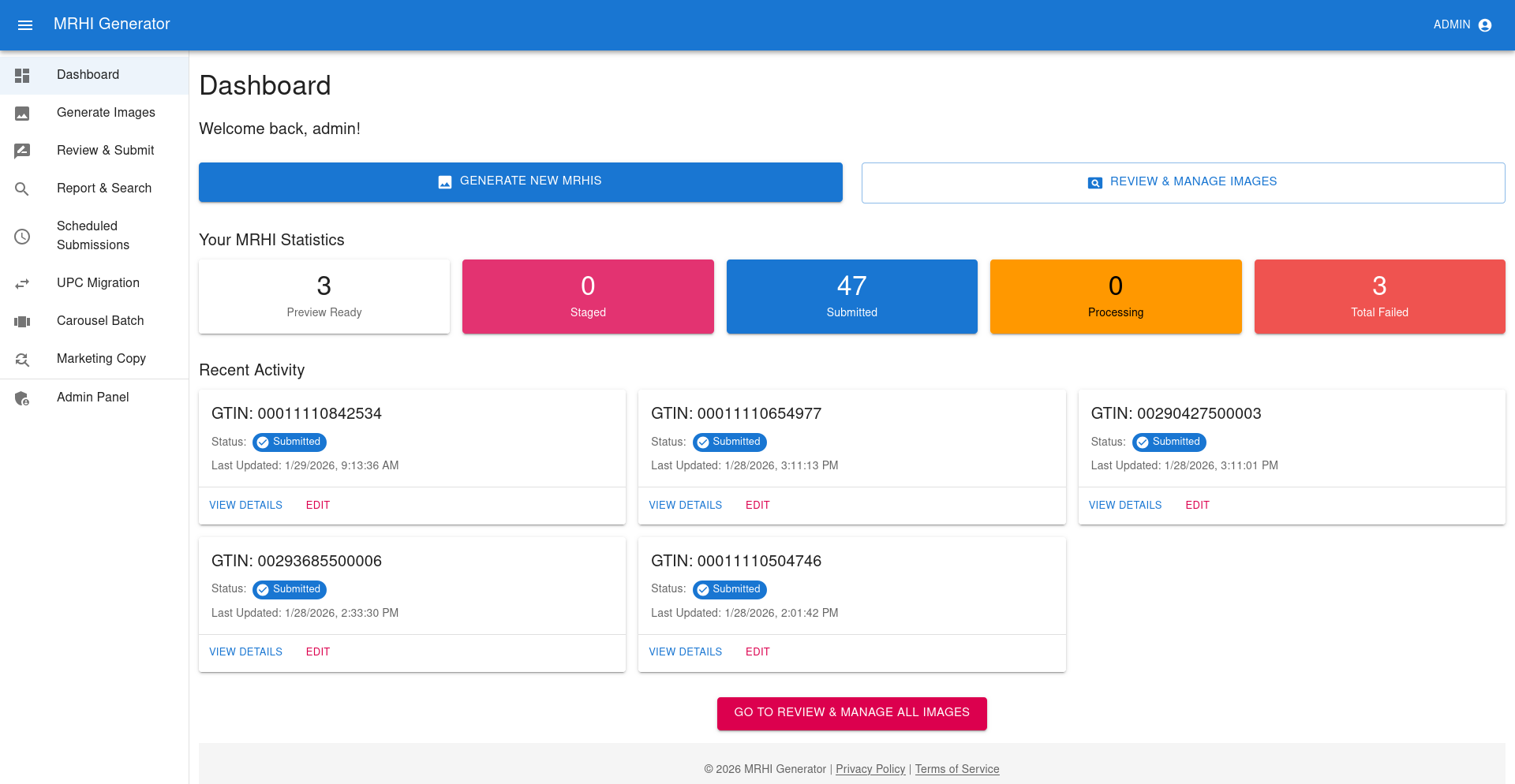Click GENERATE NEW MRHIS button
This screenshot has height=784, width=1515.
point(521,182)
